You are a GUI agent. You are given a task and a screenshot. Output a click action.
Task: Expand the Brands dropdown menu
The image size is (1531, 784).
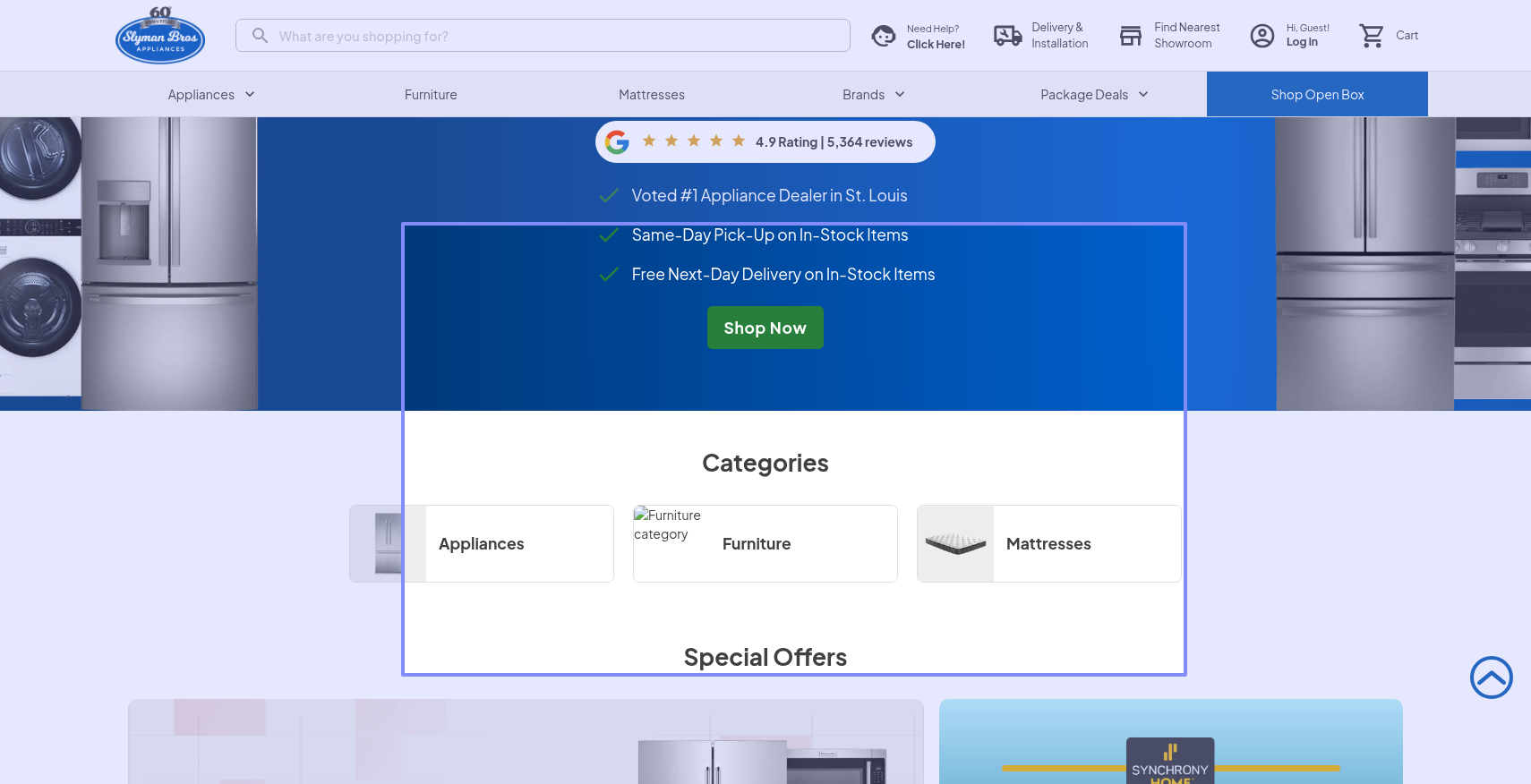coord(873,95)
